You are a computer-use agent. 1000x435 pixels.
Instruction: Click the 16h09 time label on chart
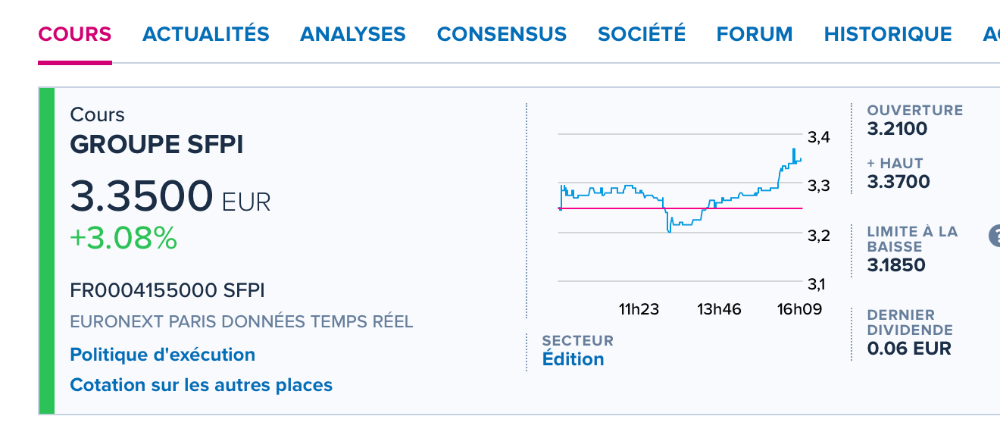coord(799,309)
